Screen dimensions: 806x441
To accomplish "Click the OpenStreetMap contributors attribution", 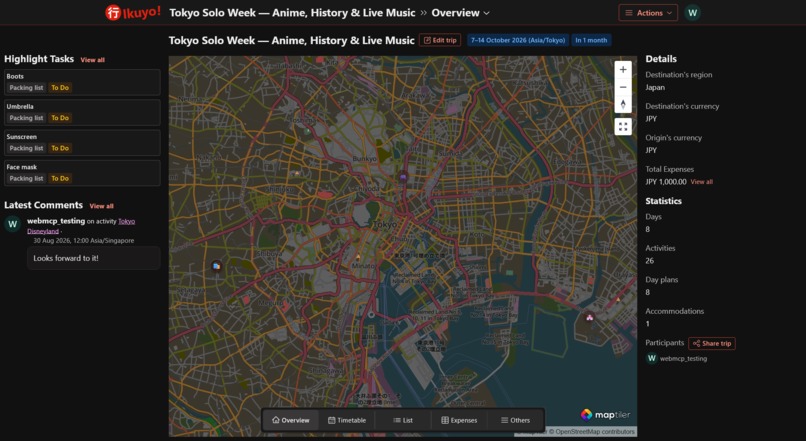I will point(591,432).
